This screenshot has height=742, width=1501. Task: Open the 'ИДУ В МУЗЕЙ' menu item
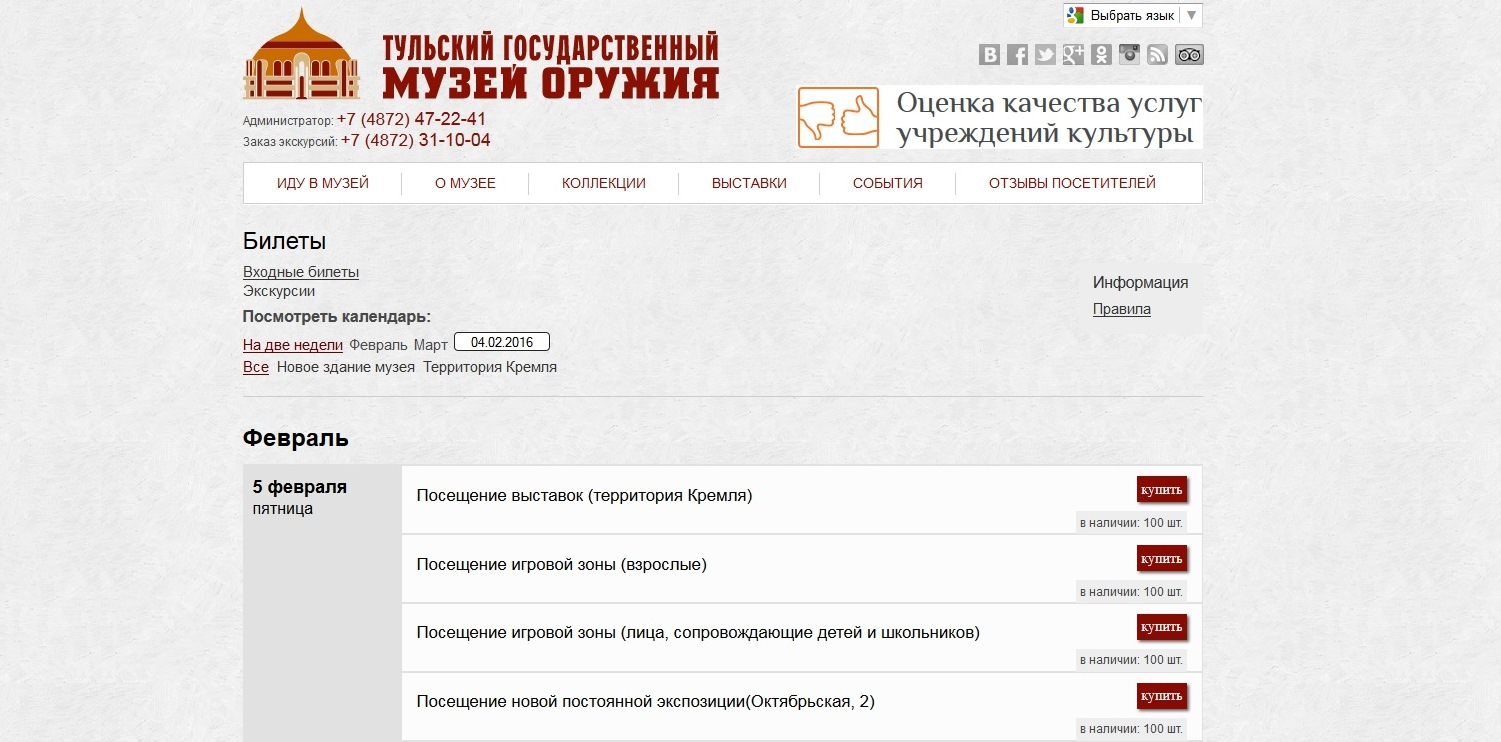(x=323, y=183)
